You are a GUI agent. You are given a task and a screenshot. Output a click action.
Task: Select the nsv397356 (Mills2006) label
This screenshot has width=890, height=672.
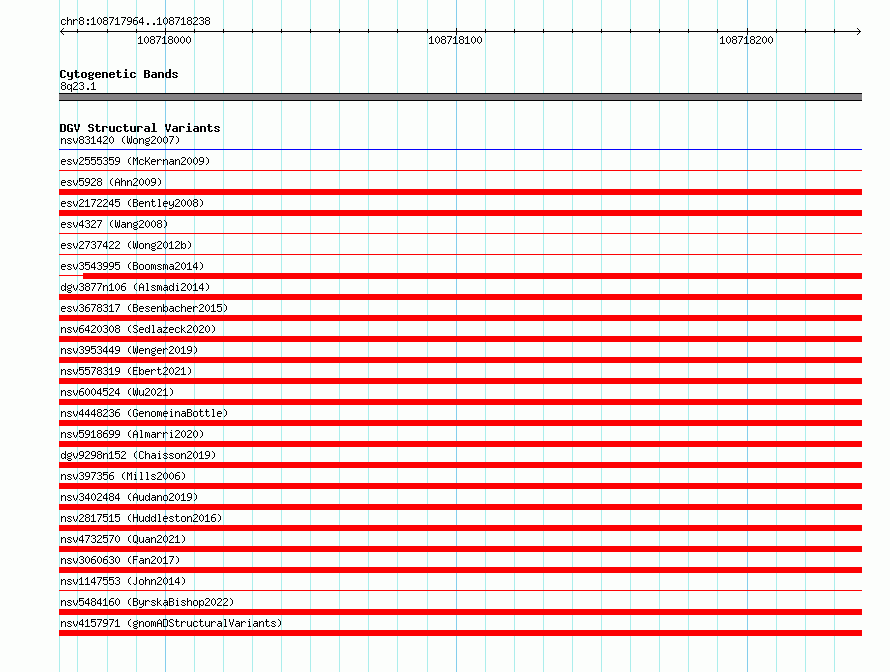(x=123, y=476)
